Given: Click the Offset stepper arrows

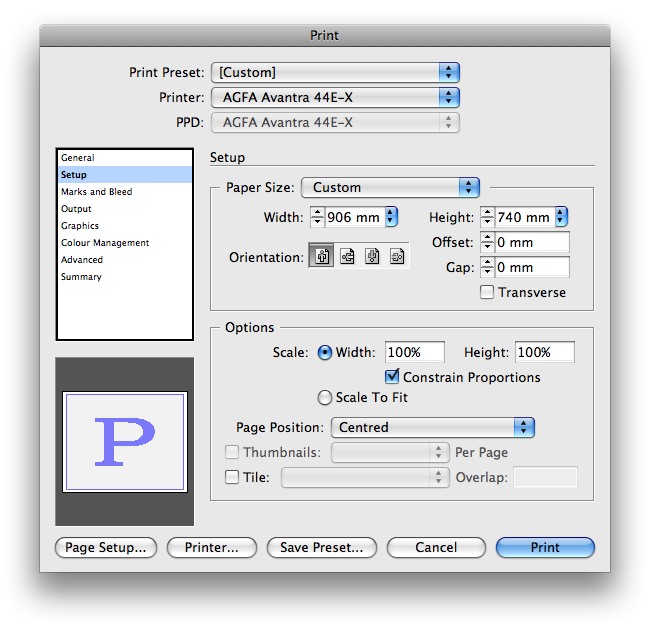Looking at the screenshot, I should tap(488, 242).
